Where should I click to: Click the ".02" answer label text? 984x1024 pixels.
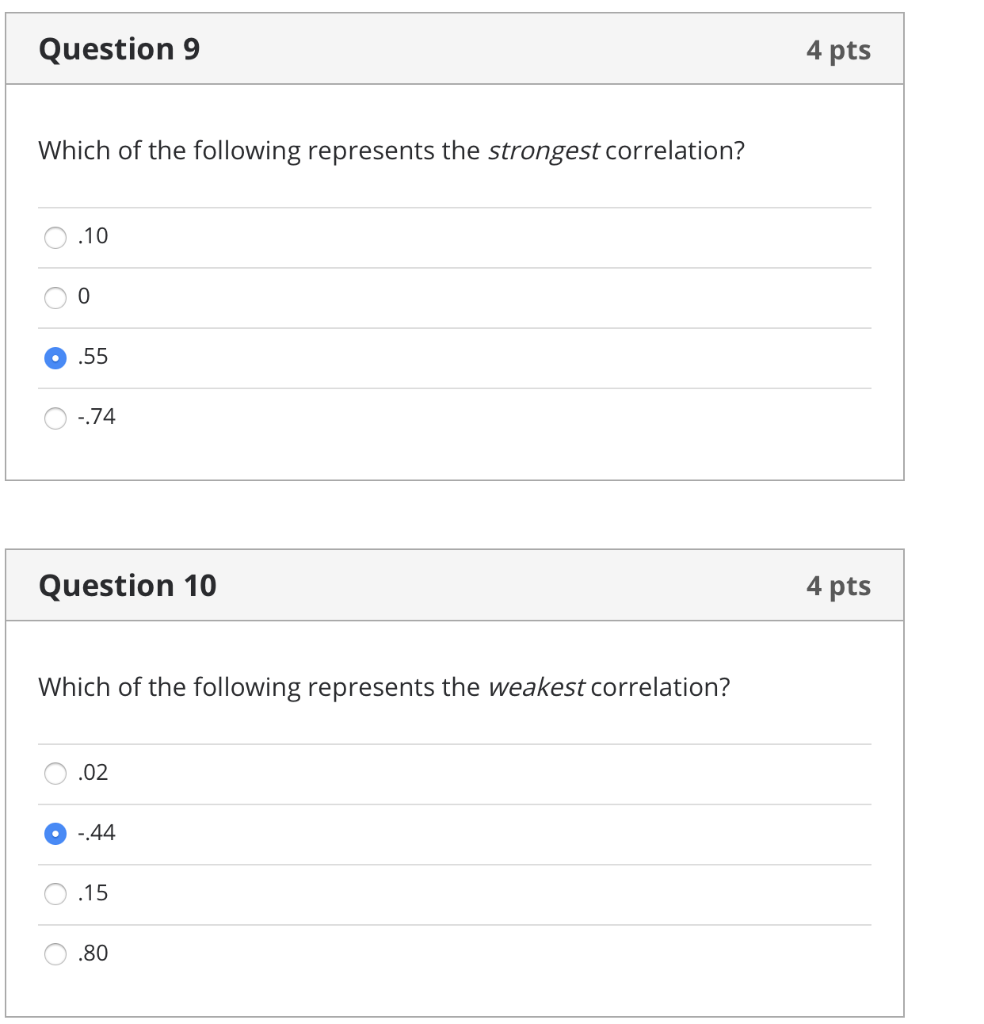[x=93, y=773]
